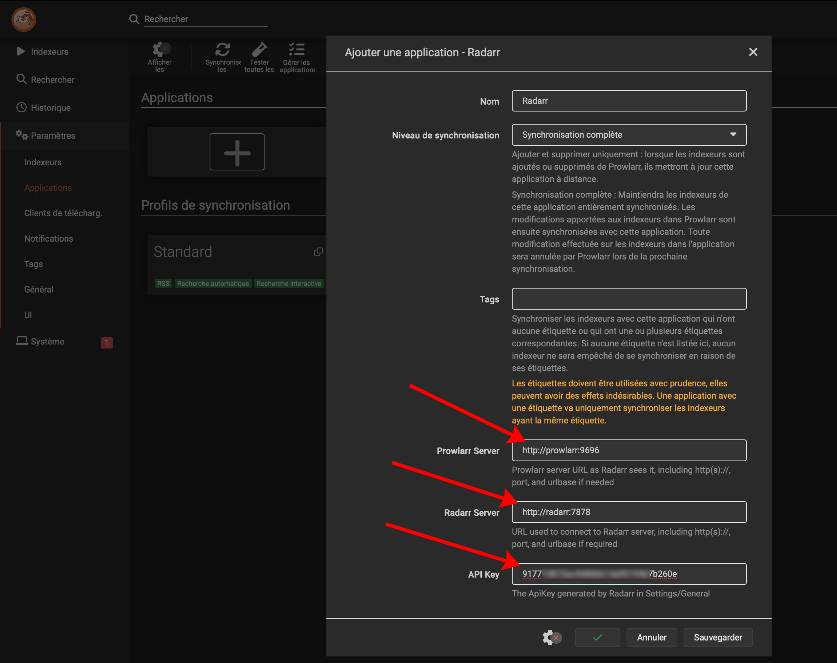
Task: Open the Système sidebar menu
Action: click(x=47, y=341)
